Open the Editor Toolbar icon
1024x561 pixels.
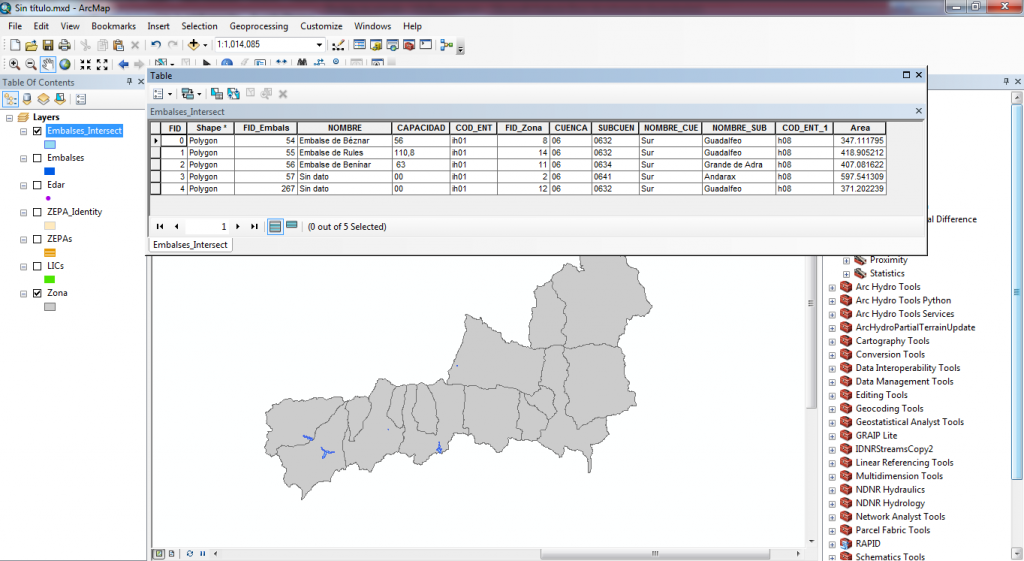pos(338,45)
